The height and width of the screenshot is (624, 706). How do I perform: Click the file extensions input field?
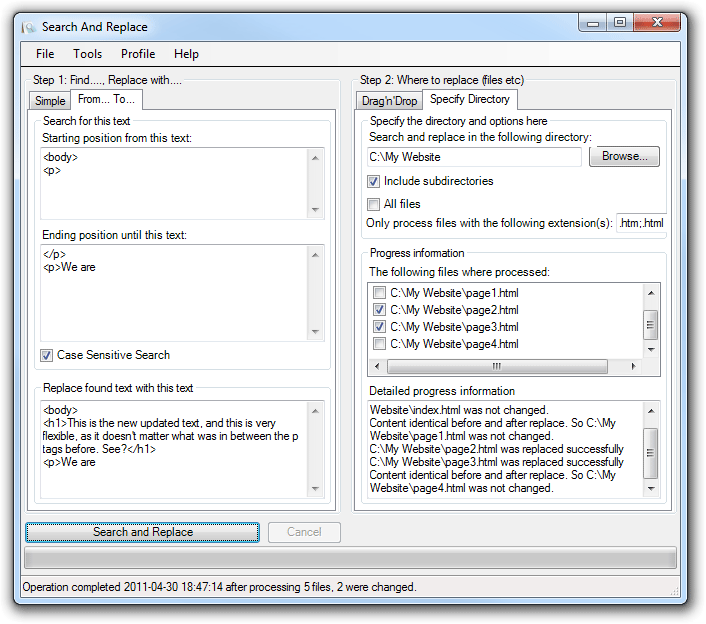click(640, 224)
